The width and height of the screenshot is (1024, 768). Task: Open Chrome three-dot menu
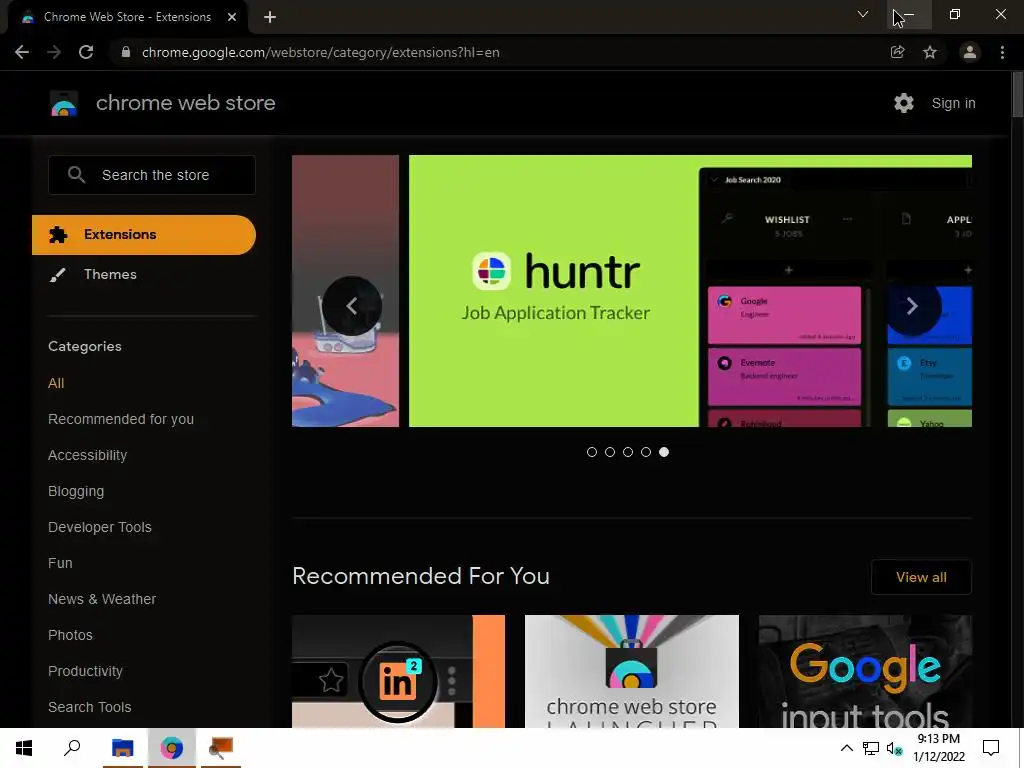click(1002, 52)
